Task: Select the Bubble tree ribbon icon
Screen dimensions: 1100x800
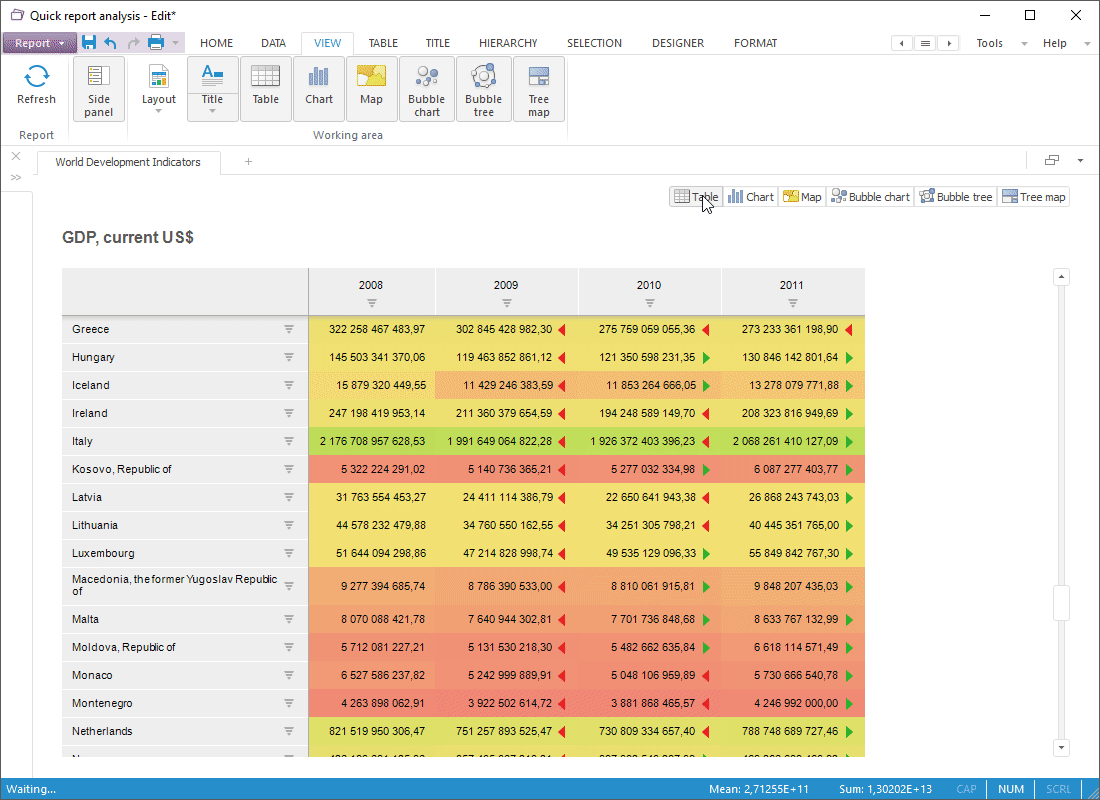Action: [x=483, y=89]
